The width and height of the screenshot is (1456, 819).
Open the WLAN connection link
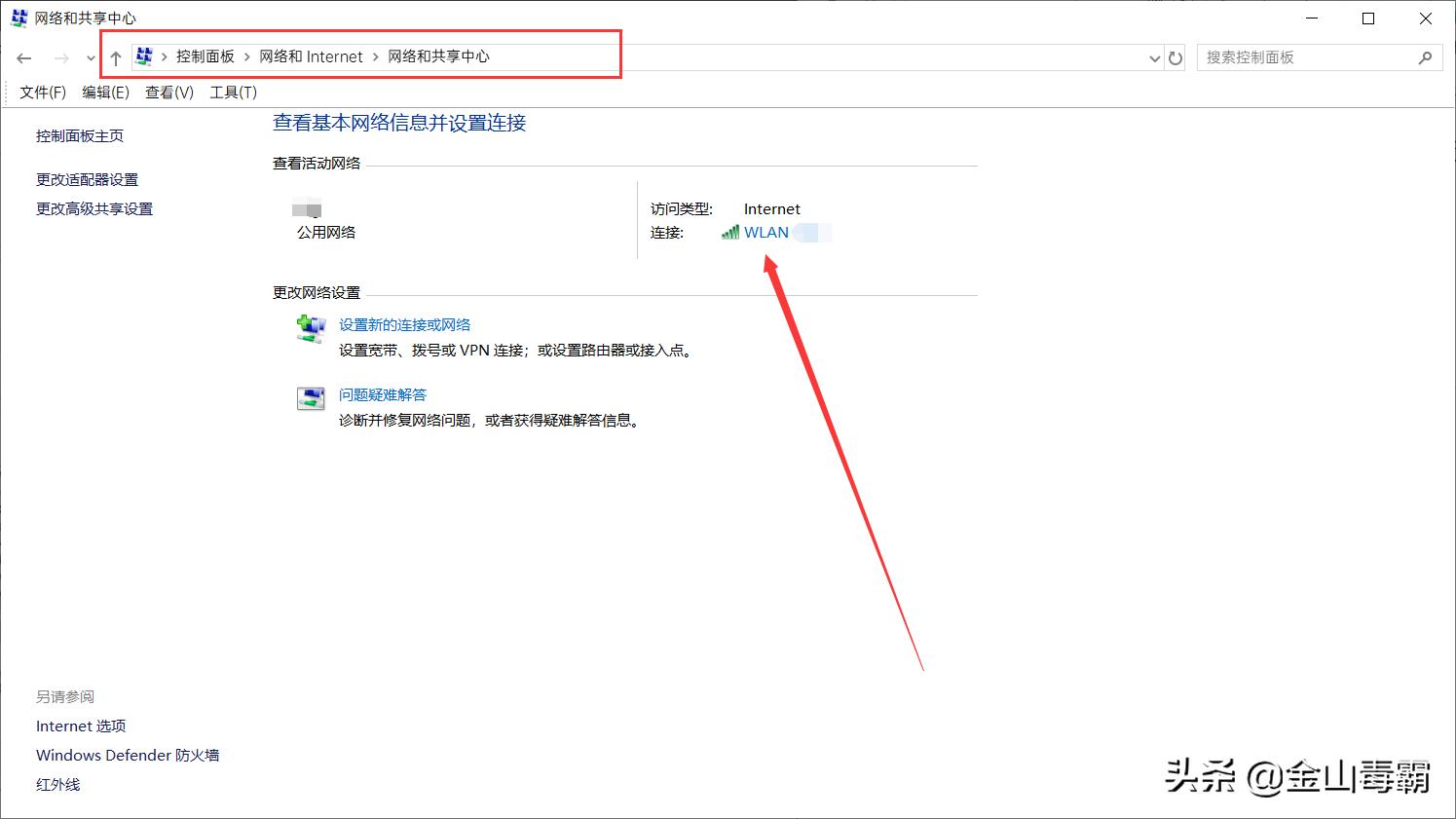pos(765,232)
